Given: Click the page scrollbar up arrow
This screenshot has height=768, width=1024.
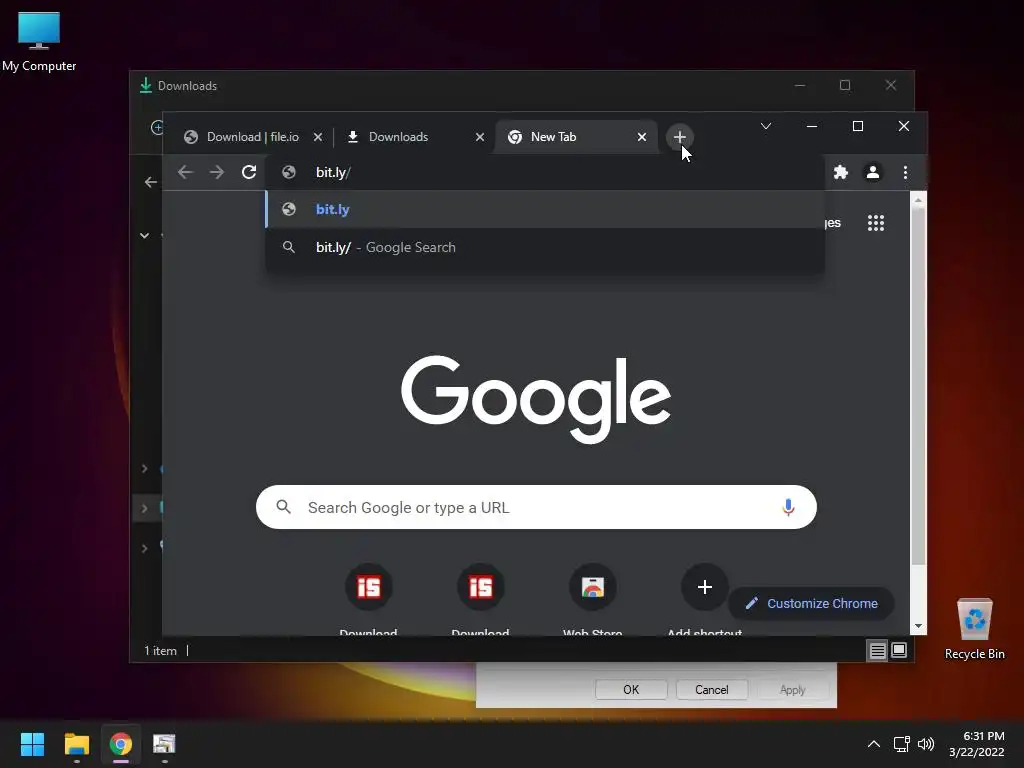Looking at the screenshot, I should pyautogui.click(x=918, y=200).
